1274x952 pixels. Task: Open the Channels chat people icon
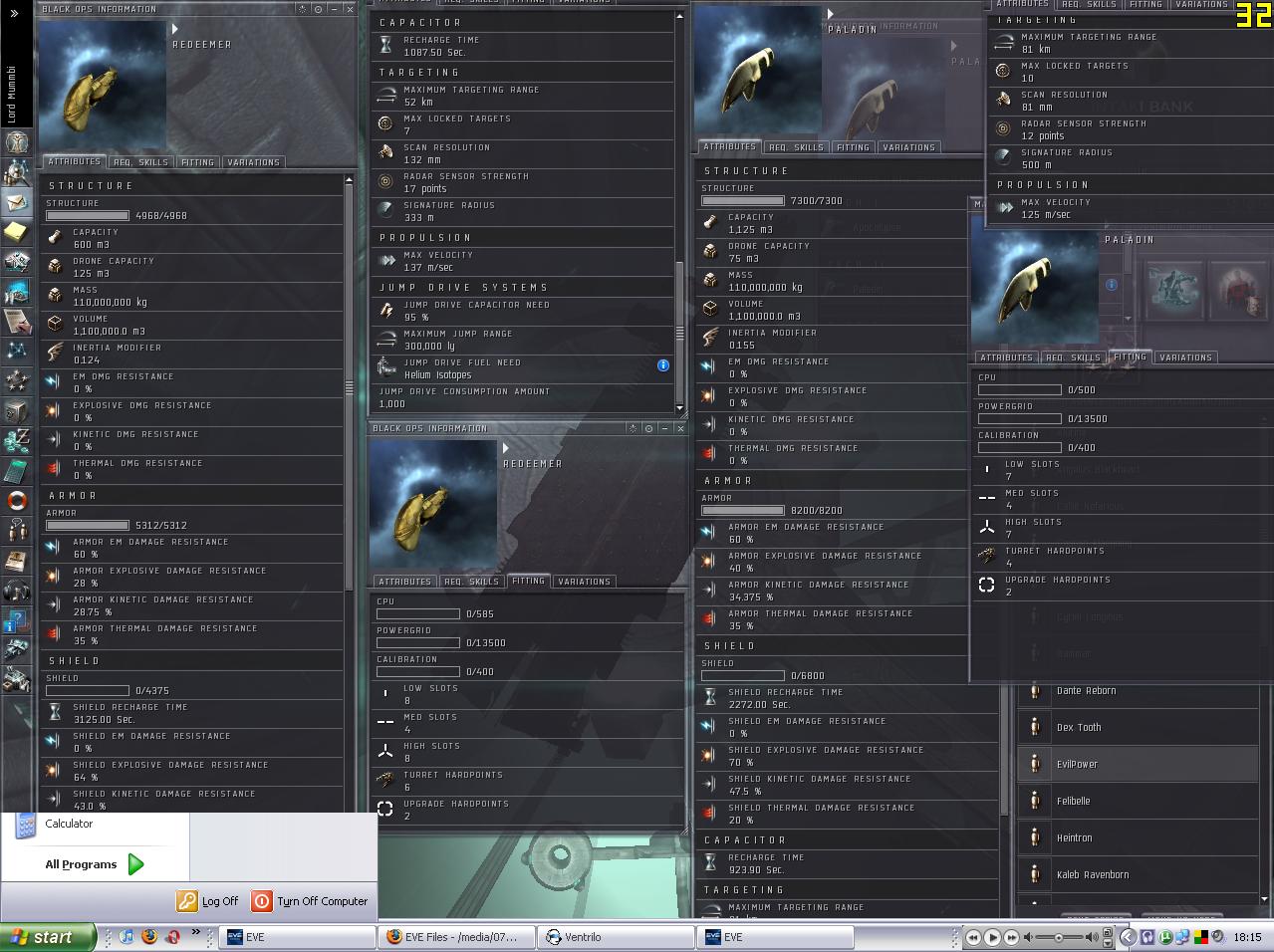click(16, 530)
